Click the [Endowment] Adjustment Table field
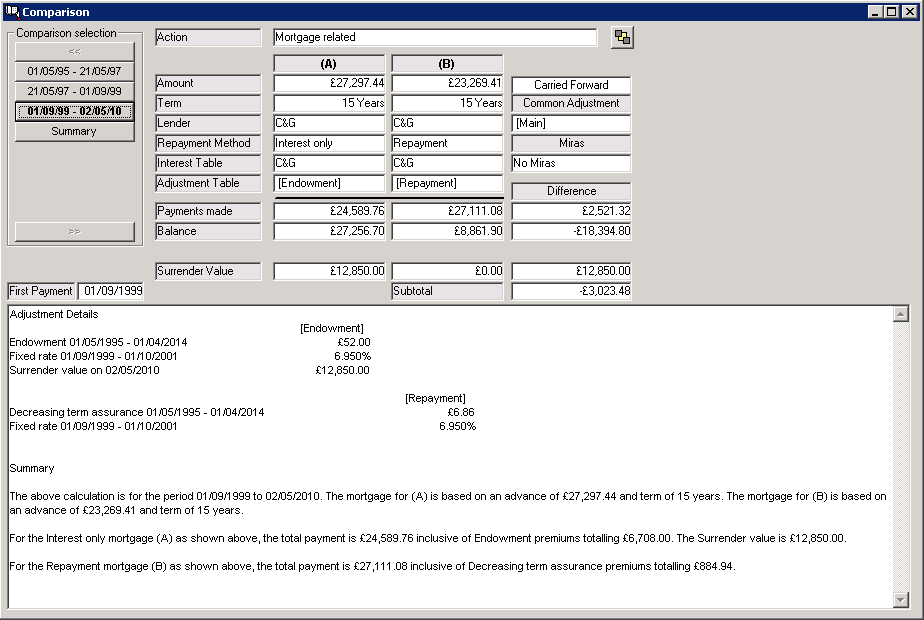The height and width of the screenshot is (620, 924). [x=329, y=183]
